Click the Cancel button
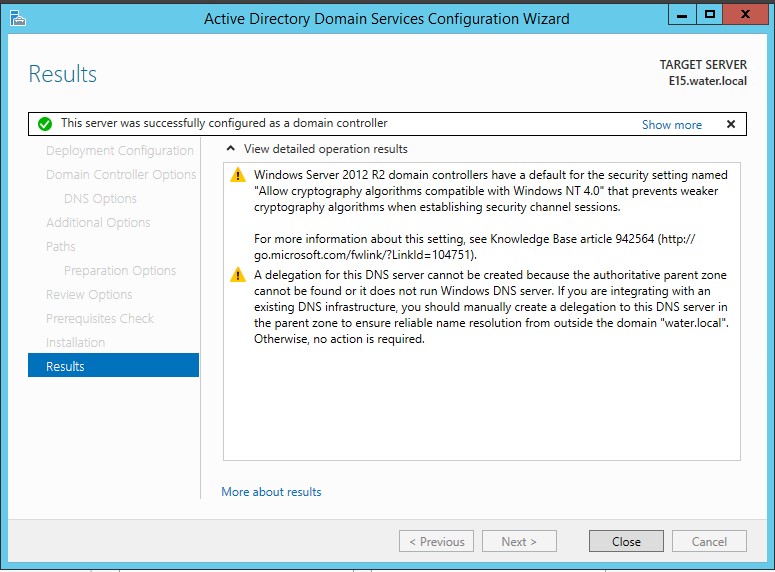This screenshot has width=775, height=572. coord(709,541)
